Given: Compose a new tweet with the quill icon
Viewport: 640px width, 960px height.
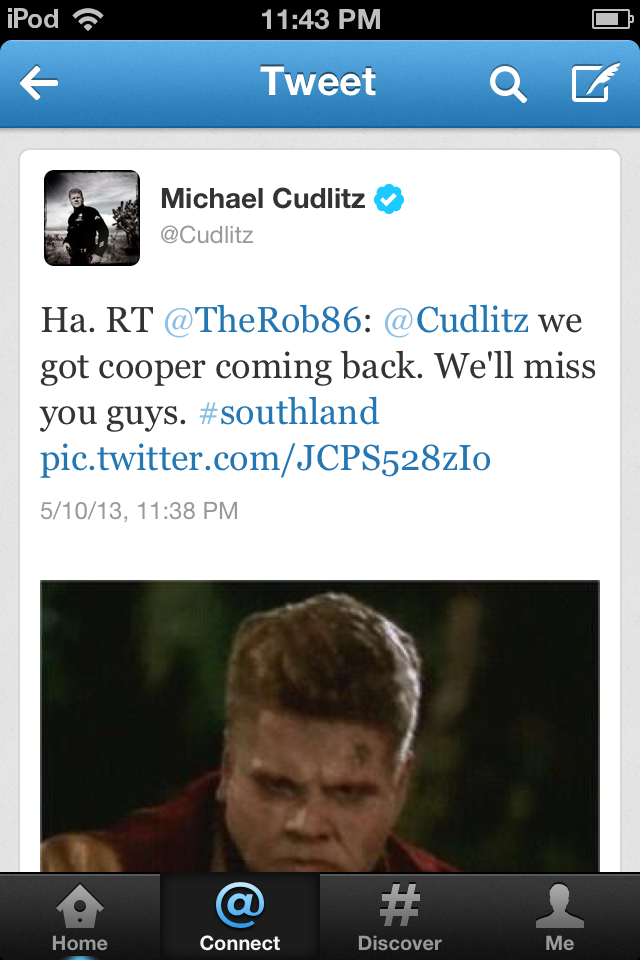Looking at the screenshot, I should (595, 81).
